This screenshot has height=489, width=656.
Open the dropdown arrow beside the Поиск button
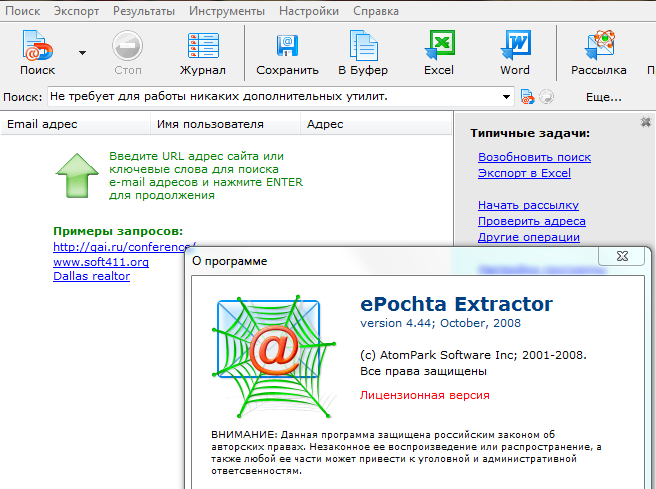82,53
